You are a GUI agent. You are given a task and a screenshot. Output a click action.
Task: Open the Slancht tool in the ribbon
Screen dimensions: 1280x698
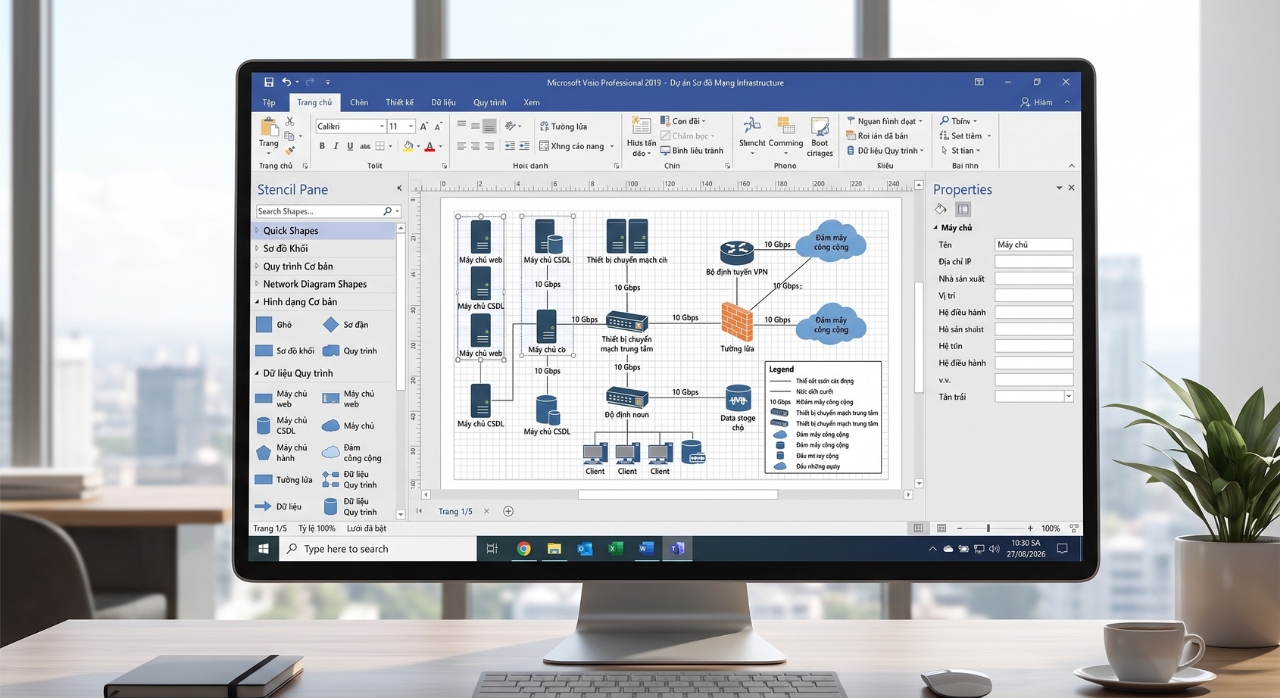[752, 135]
